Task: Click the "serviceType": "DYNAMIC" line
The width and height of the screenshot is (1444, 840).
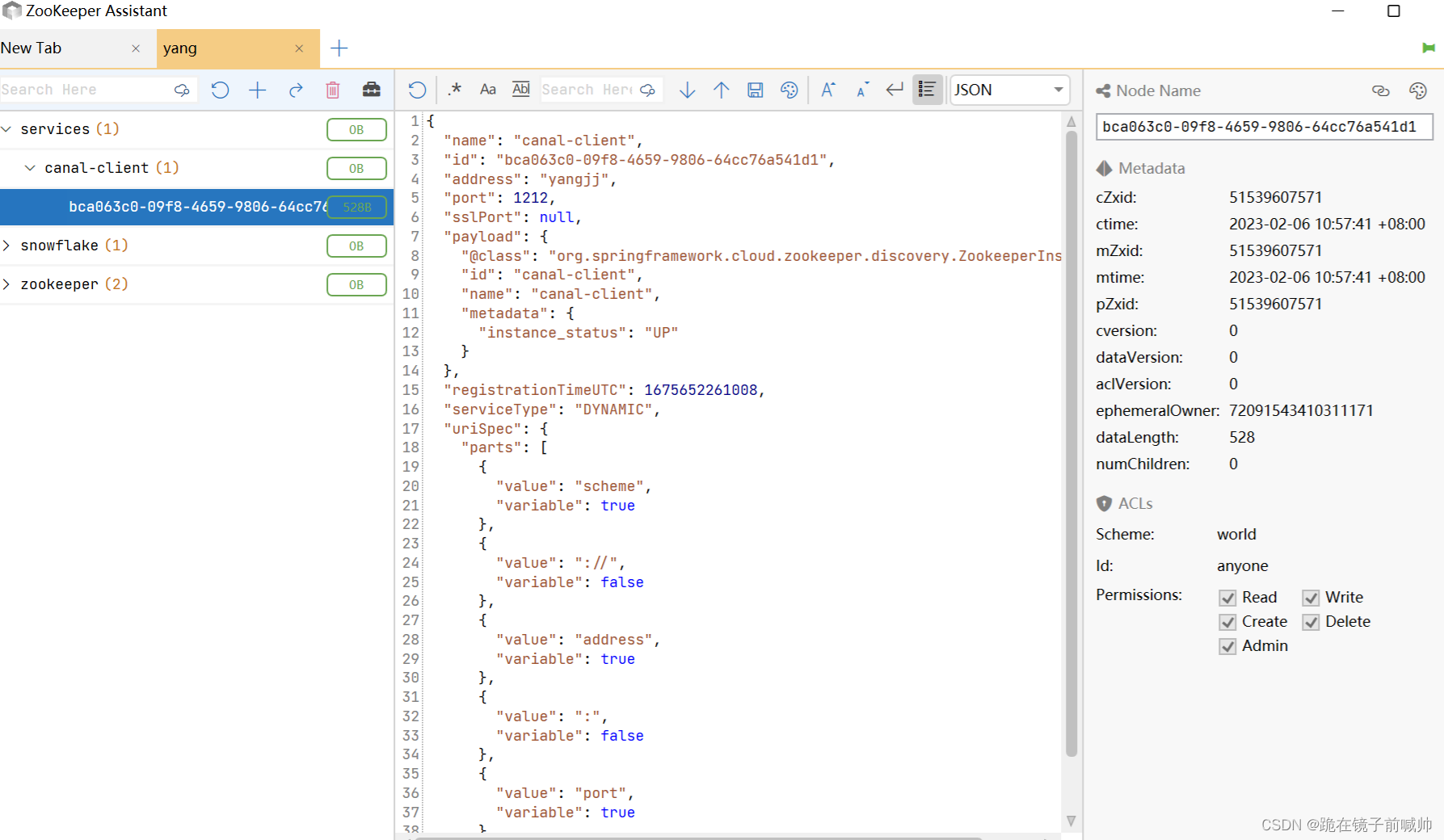Action: tap(551, 409)
